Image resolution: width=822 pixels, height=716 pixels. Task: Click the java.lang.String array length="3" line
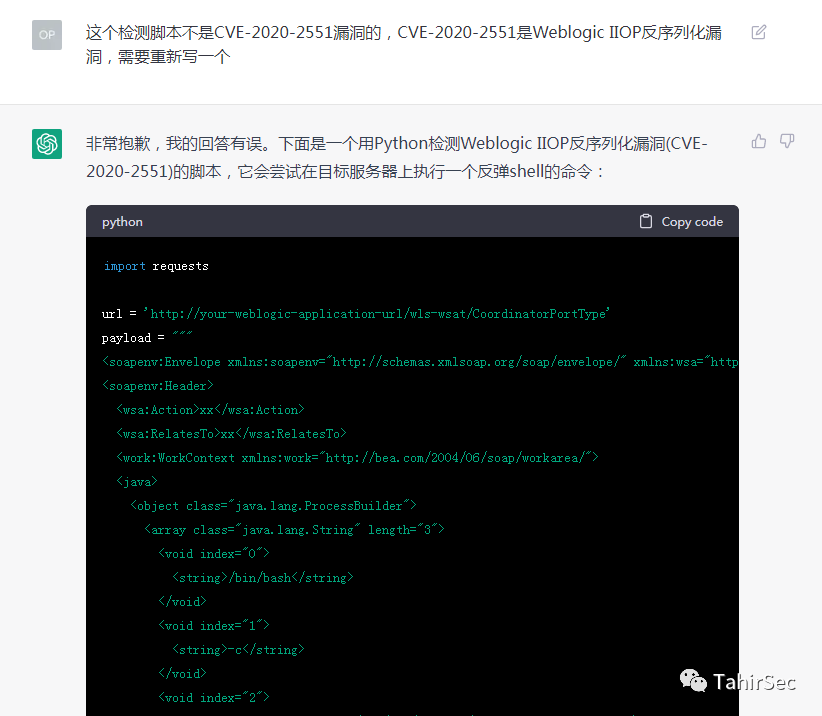click(294, 530)
